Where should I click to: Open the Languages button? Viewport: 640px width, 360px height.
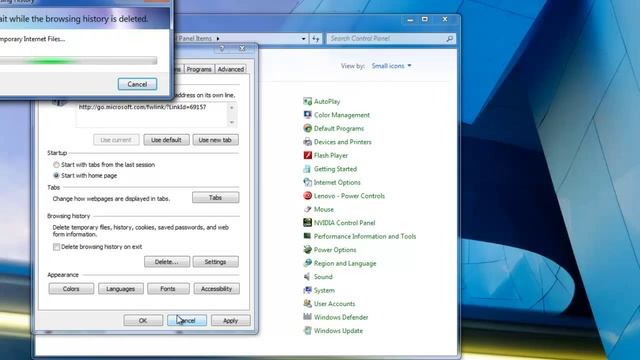click(x=120, y=289)
